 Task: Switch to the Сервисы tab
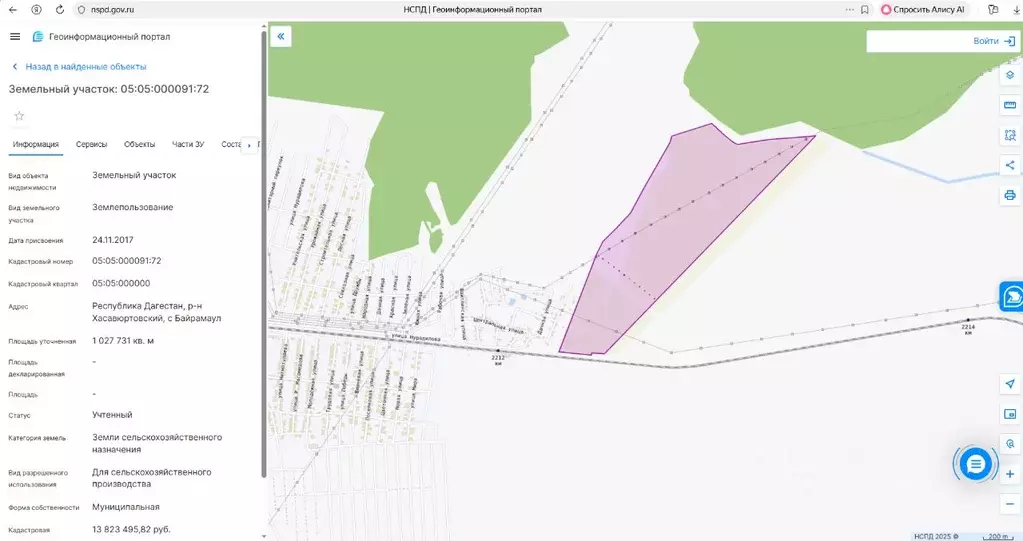pos(93,145)
